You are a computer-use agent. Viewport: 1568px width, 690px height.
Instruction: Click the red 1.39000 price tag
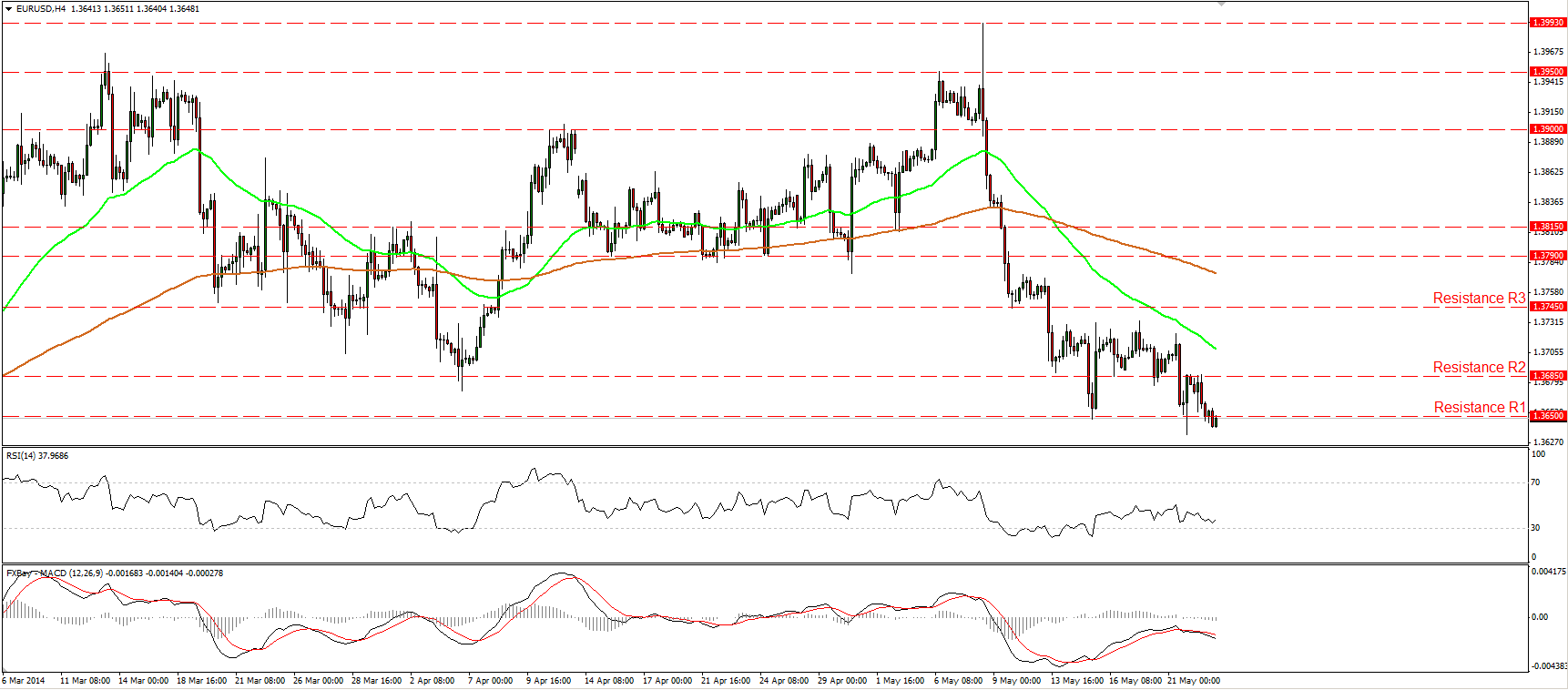pos(1548,128)
